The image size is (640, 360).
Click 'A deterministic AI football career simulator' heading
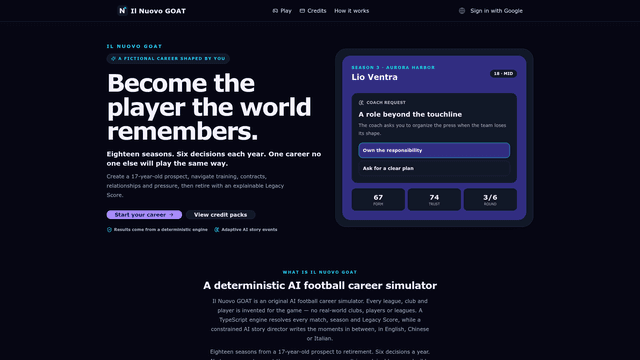(320, 285)
